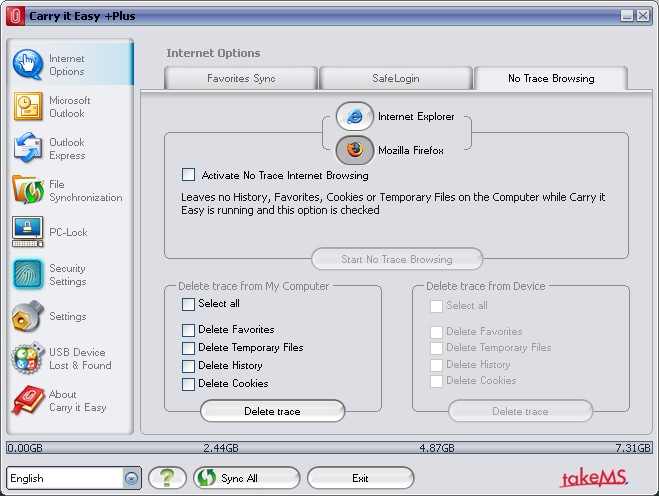The width and height of the screenshot is (659, 496).
Task: Open the About Carry it Easy book icon
Action: (x=28, y=400)
